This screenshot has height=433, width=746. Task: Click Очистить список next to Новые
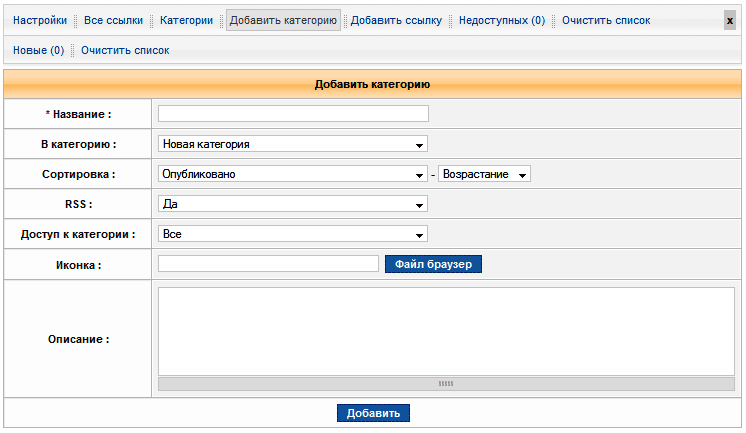125,50
